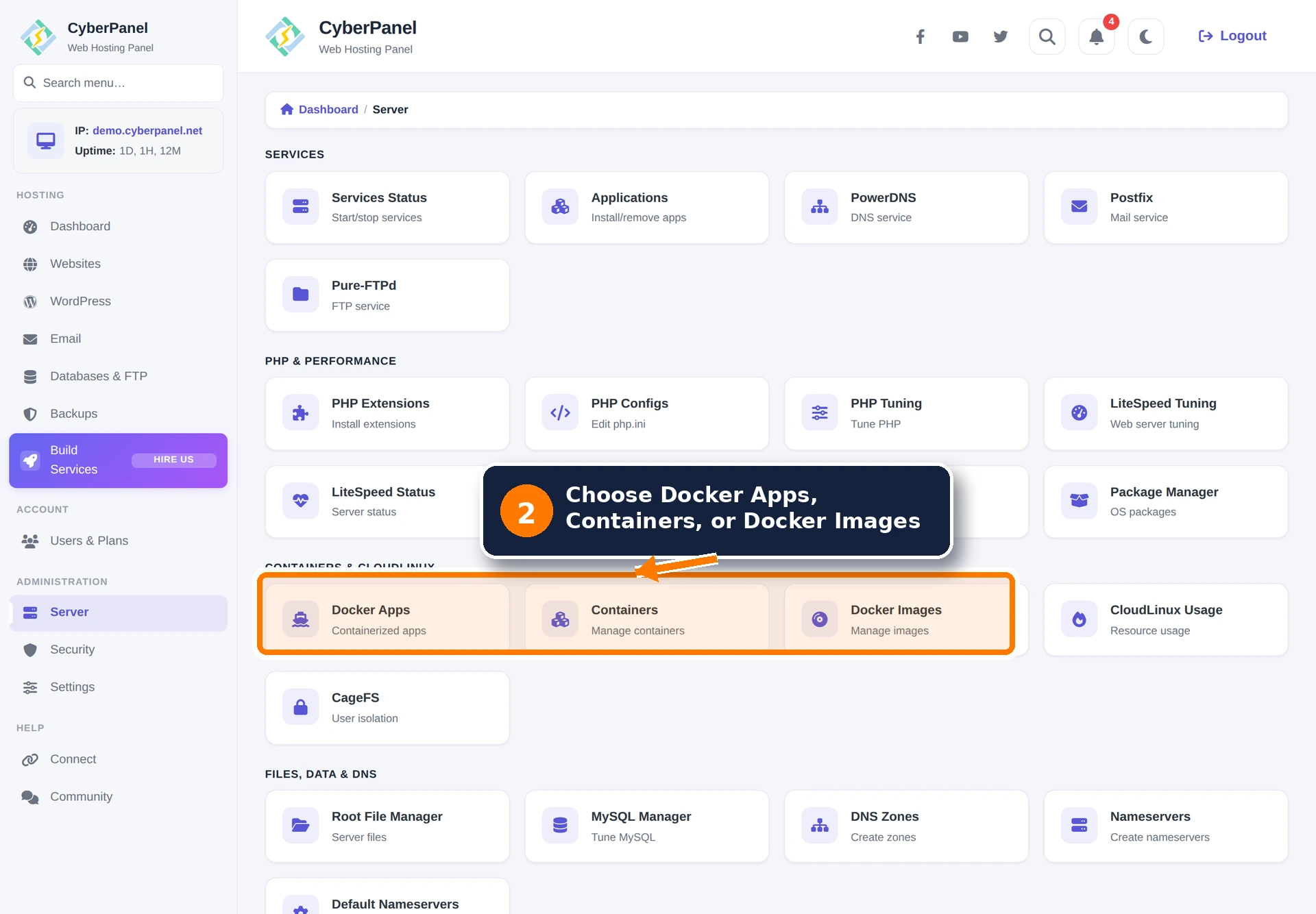Click CyberPanel logo in top header
Image resolution: width=1316 pixels, height=914 pixels.
point(284,36)
